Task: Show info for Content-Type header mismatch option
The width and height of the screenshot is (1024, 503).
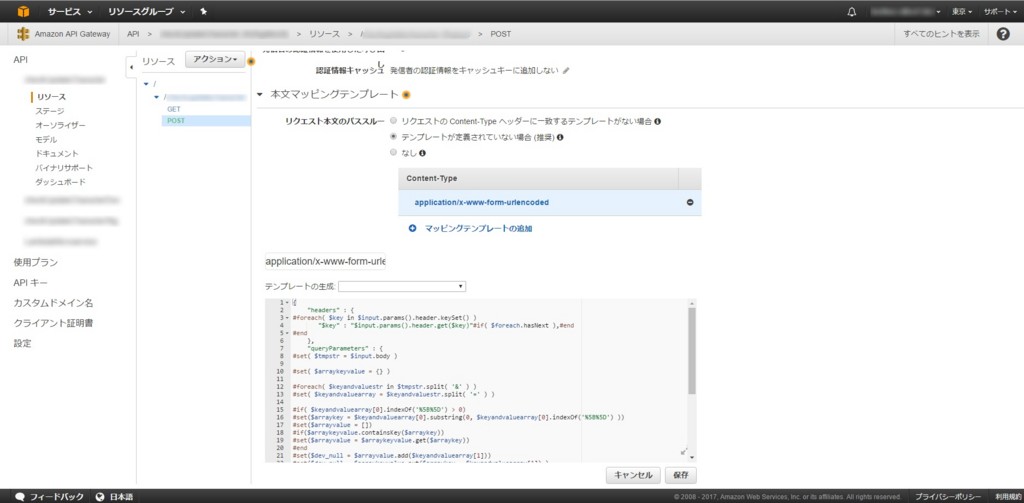Action: [x=658, y=122]
